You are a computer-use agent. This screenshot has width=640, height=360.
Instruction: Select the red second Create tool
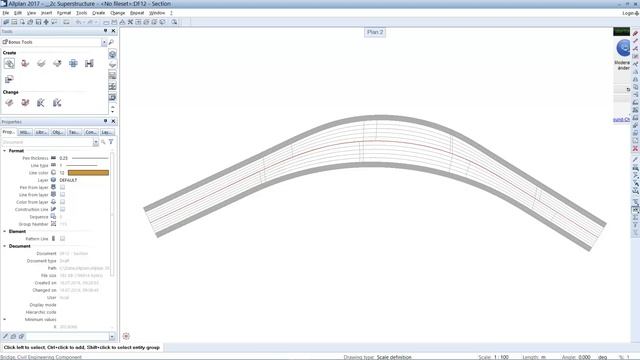point(25,63)
